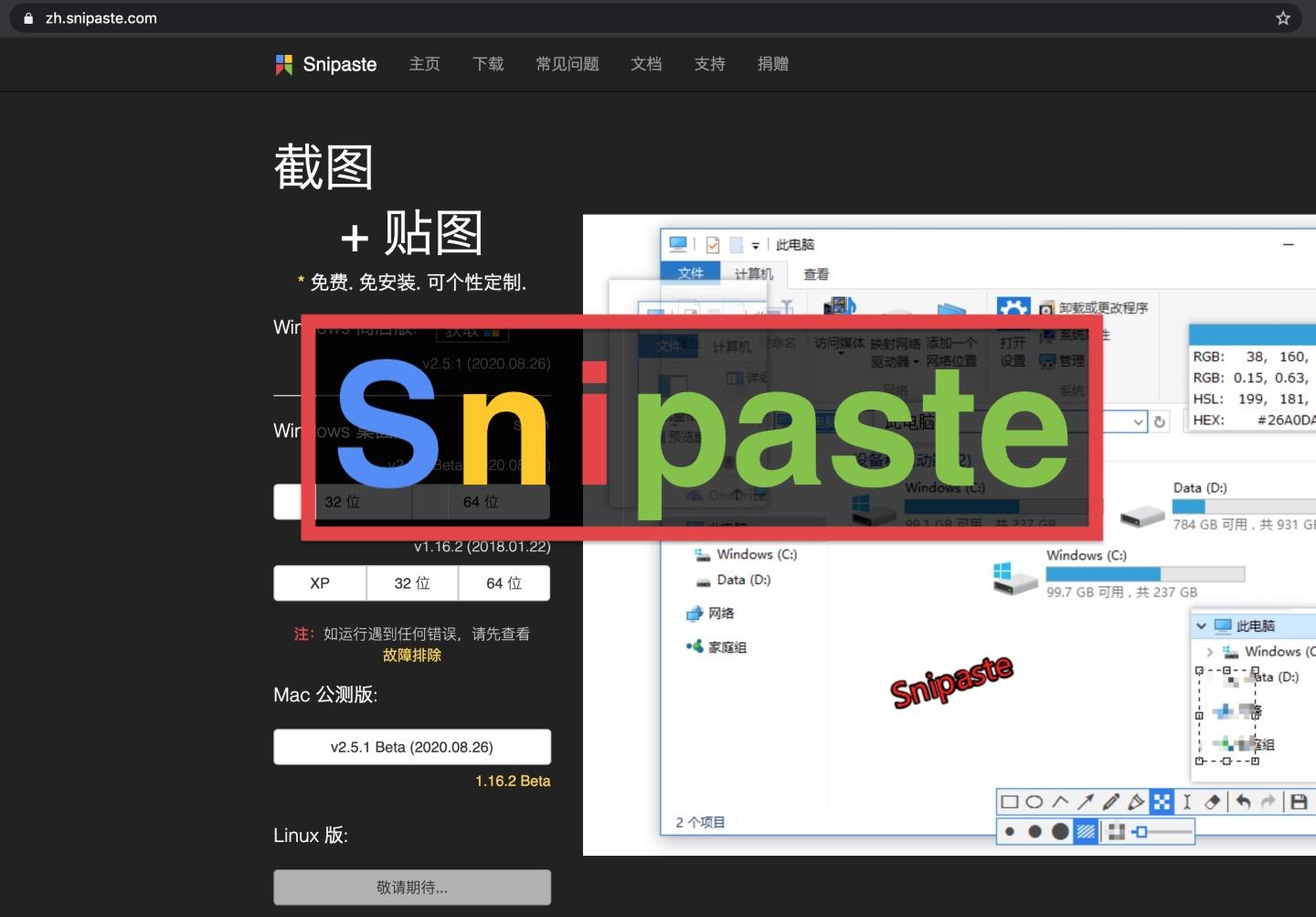Screen dimensions: 1316x917
Task: Expand the Windows (C:) tree item
Action: click(x=1210, y=652)
